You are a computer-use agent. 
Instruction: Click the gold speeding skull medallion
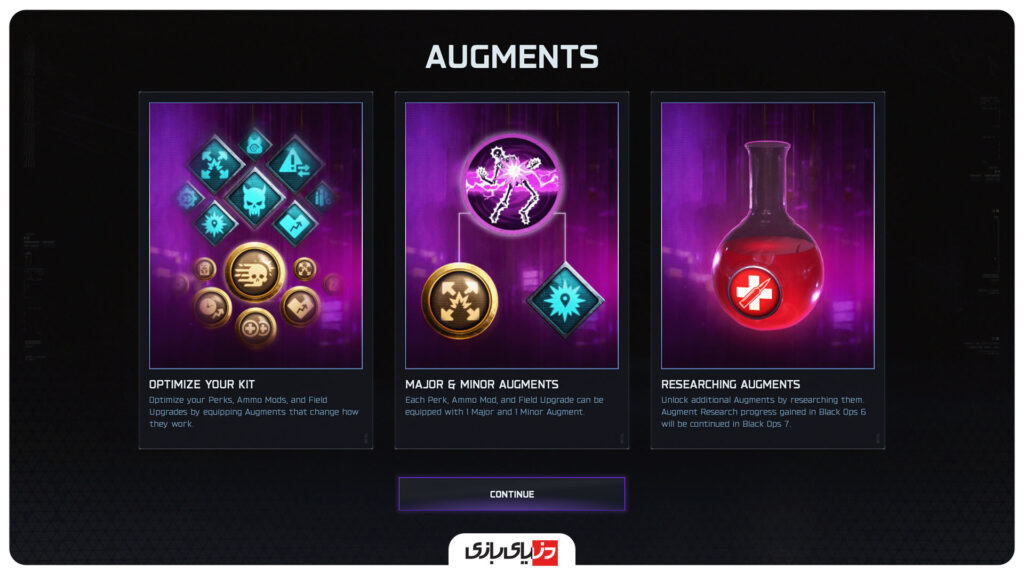[x=255, y=272]
